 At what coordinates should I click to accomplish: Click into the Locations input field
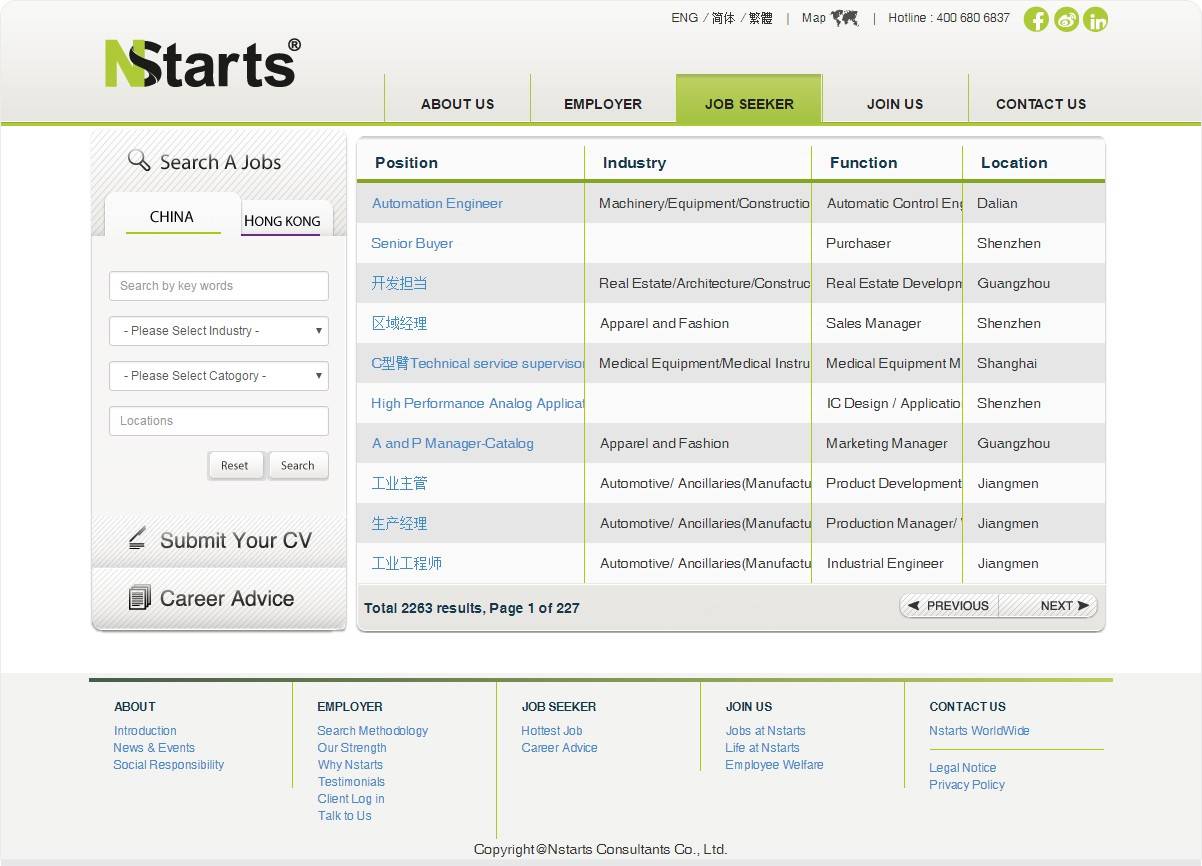point(219,421)
